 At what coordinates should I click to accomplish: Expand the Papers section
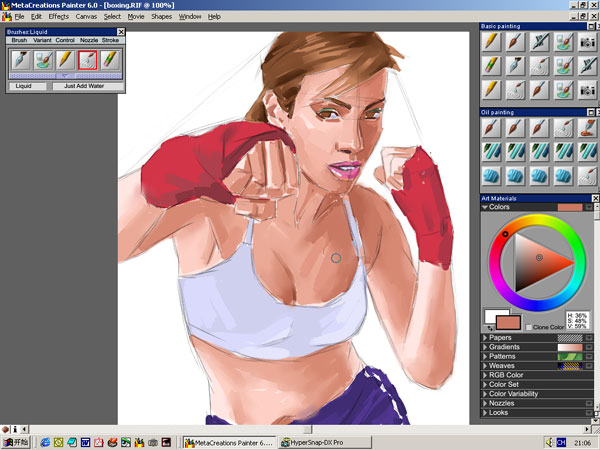[x=486, y=338]
